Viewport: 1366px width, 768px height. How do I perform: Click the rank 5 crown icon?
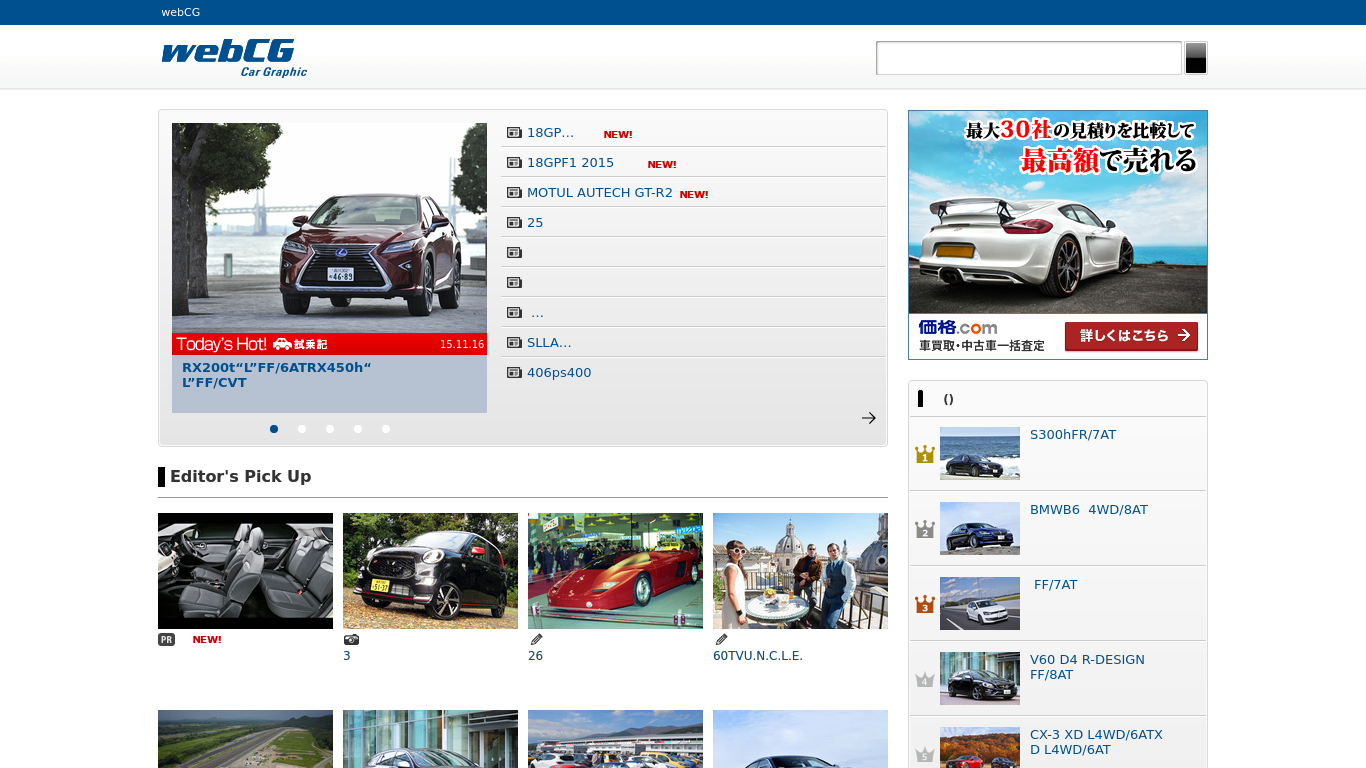coord(924,754)
